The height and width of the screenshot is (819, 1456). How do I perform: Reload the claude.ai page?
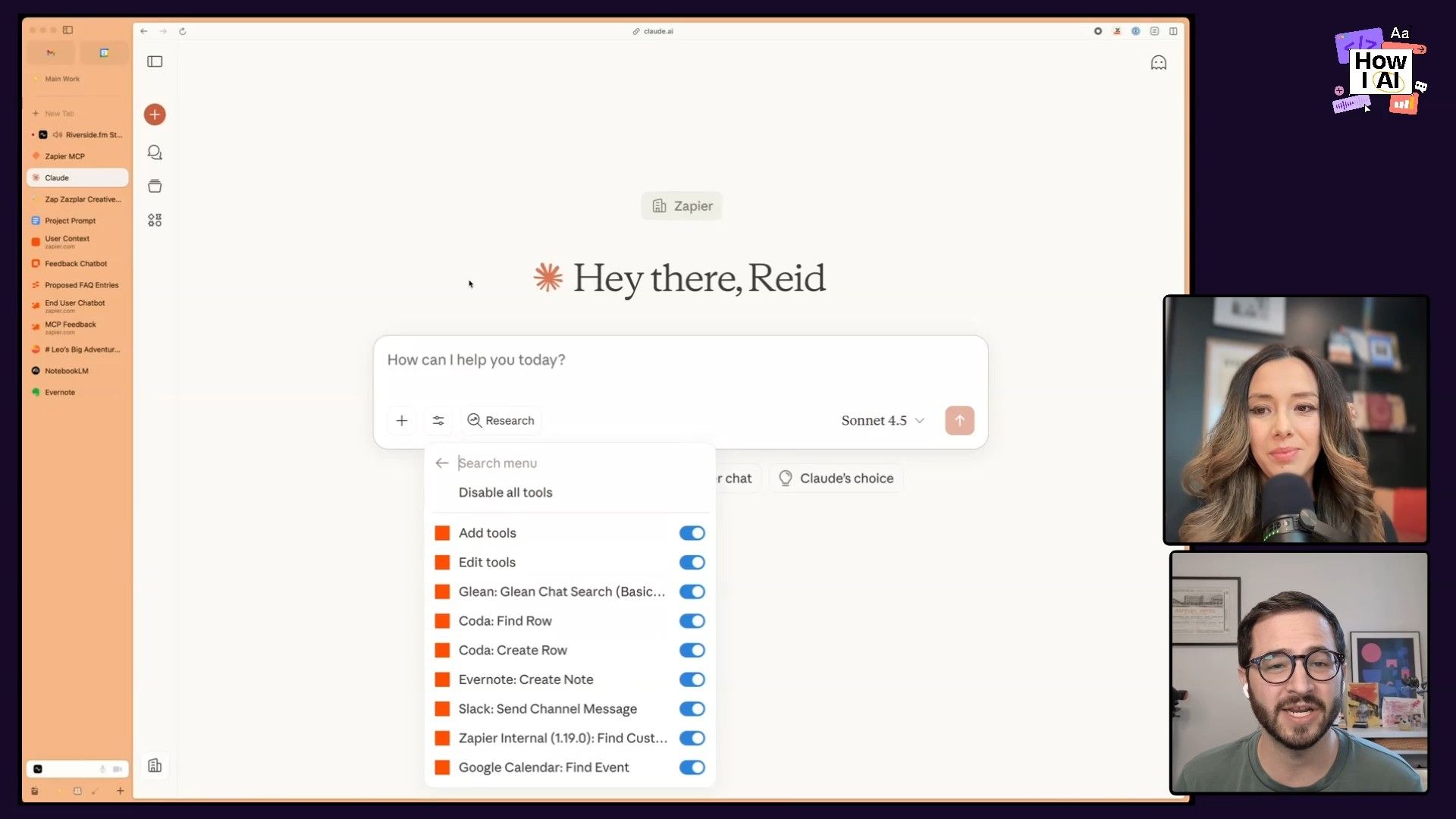[183, 31]
